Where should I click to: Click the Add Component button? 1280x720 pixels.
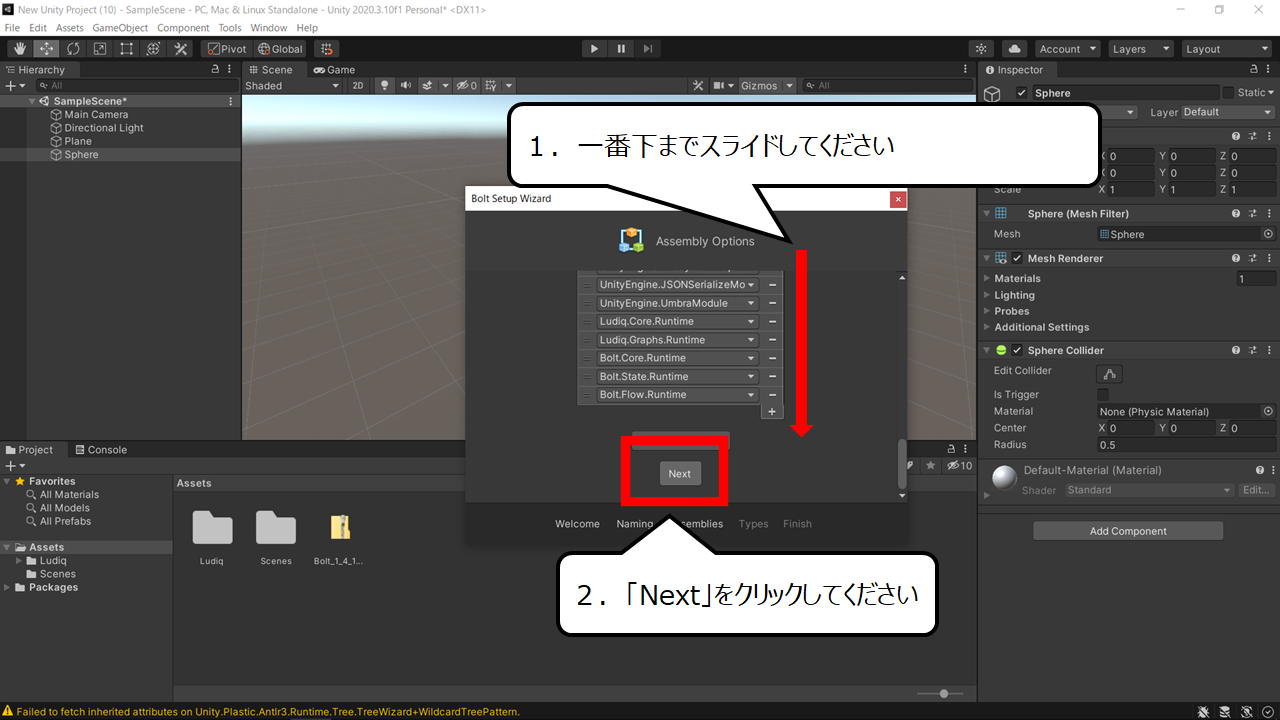click(x=1128, y=531)
